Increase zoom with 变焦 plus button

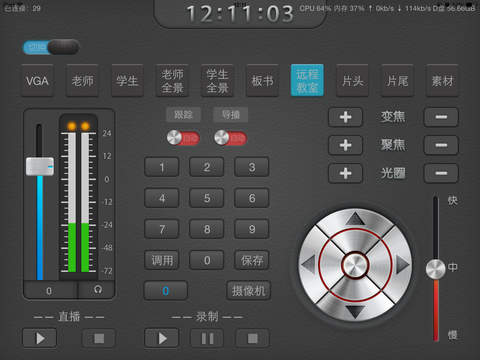click(345, 117)
